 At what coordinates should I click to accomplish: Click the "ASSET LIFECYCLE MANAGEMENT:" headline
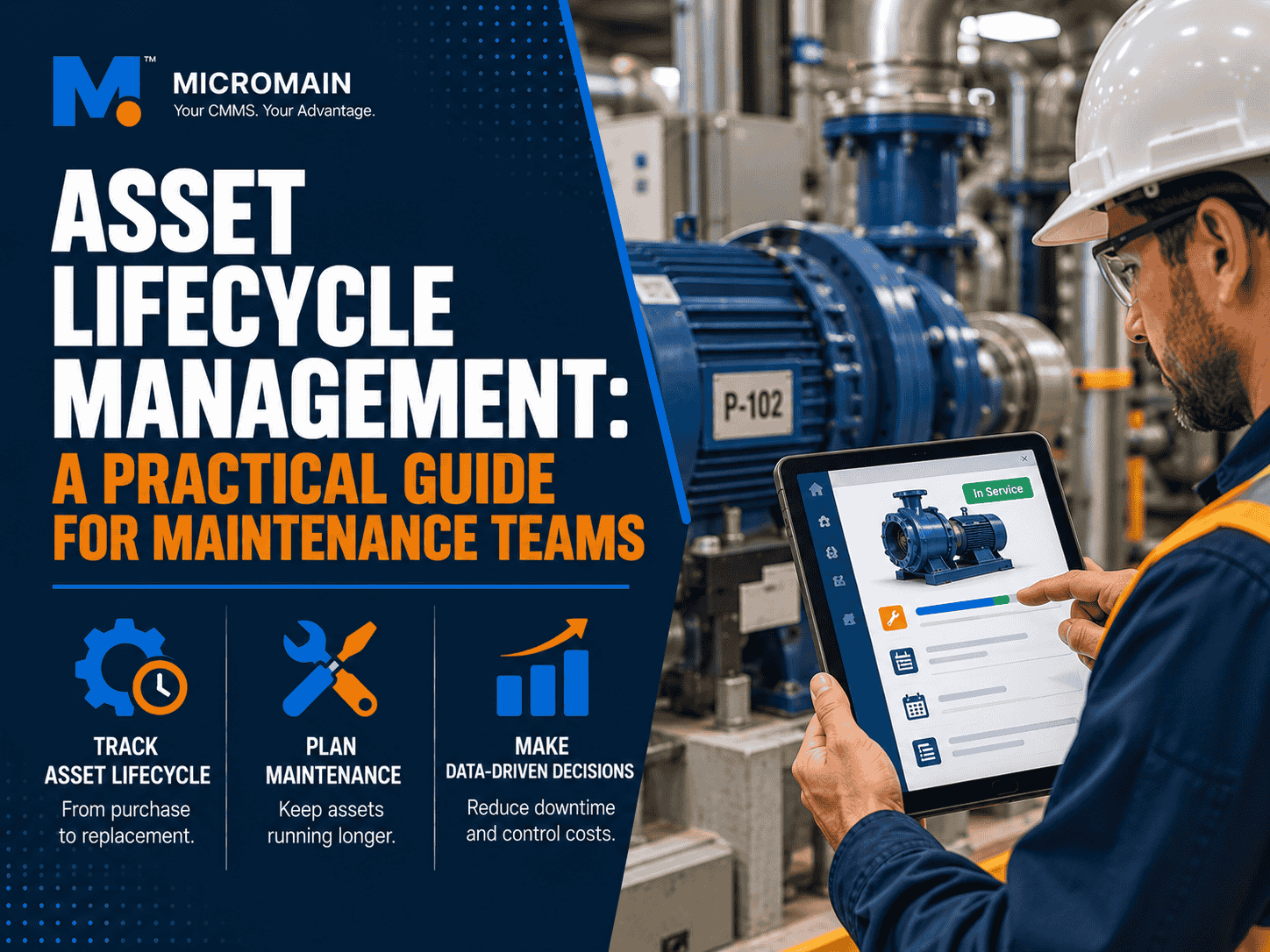[341, 303]
